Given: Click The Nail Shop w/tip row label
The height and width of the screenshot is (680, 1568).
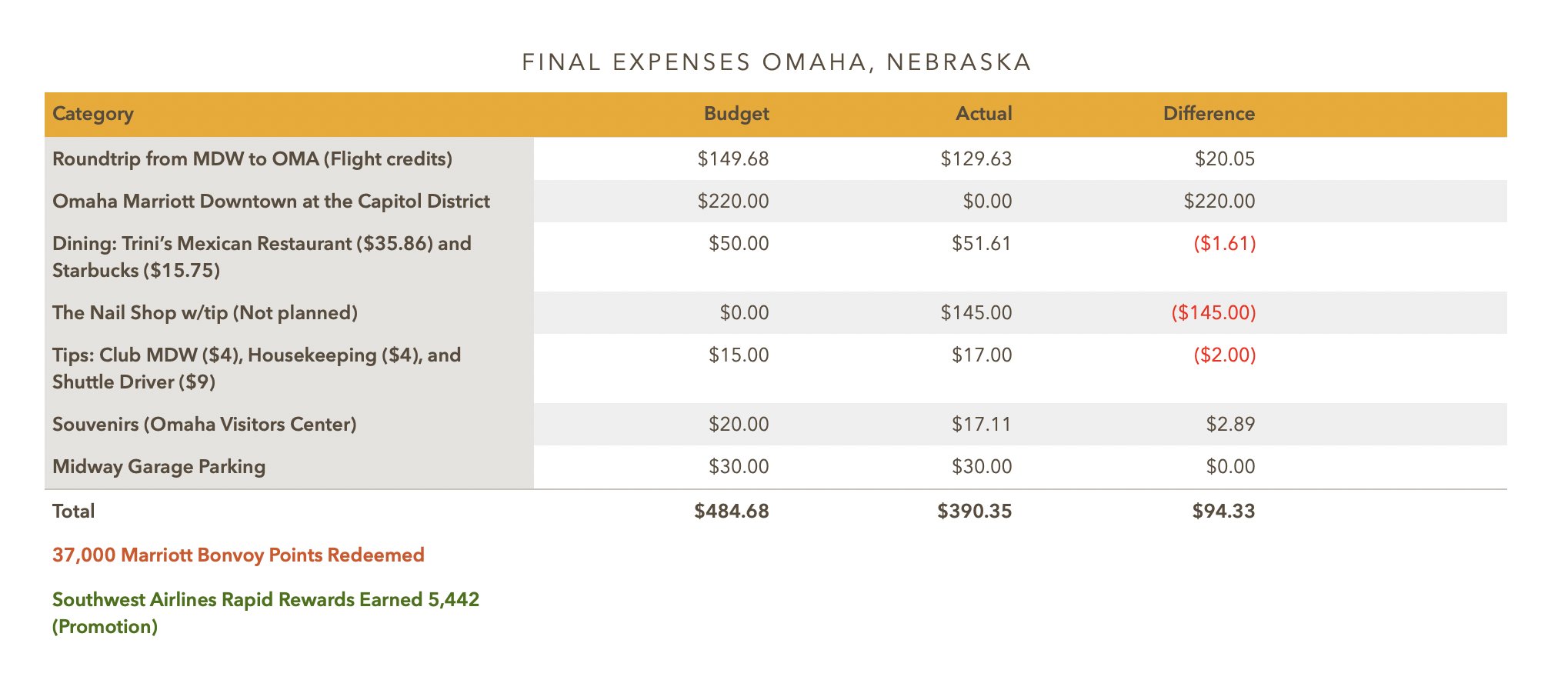Looking at the screenshot, I should (x=205, y=313).
